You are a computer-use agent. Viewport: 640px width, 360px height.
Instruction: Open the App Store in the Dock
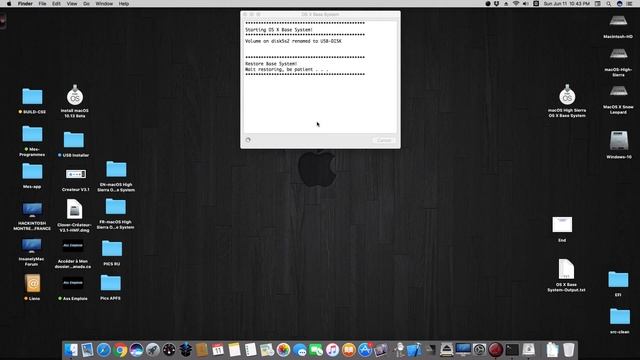365,350
